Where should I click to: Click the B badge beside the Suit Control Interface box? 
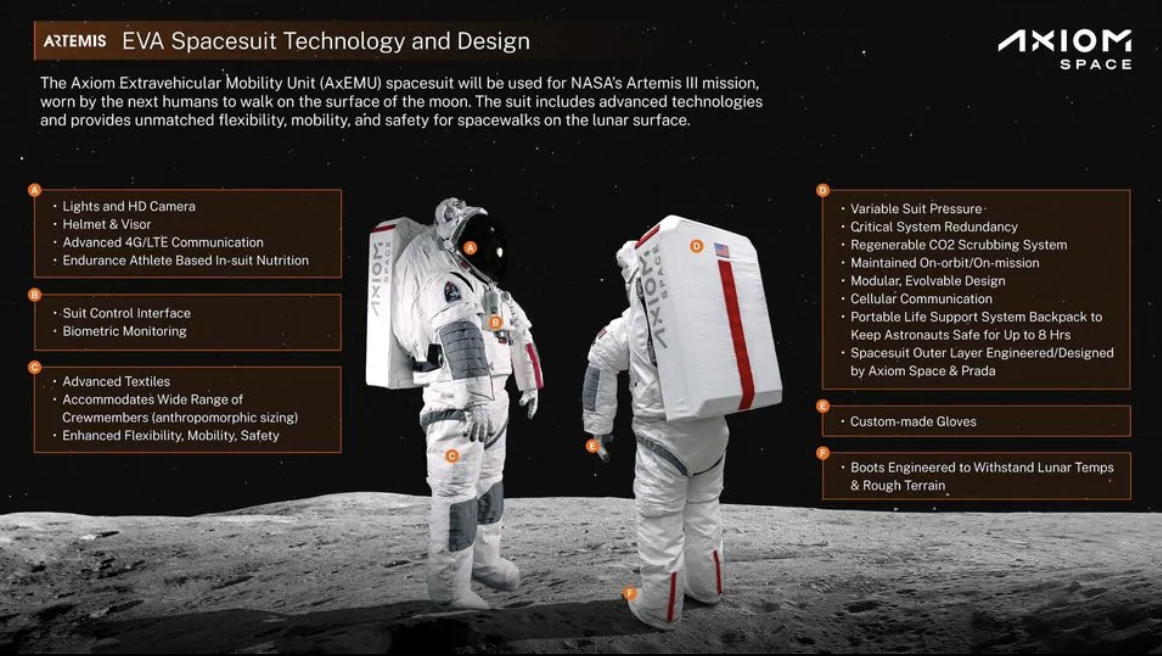click(34, 294)
